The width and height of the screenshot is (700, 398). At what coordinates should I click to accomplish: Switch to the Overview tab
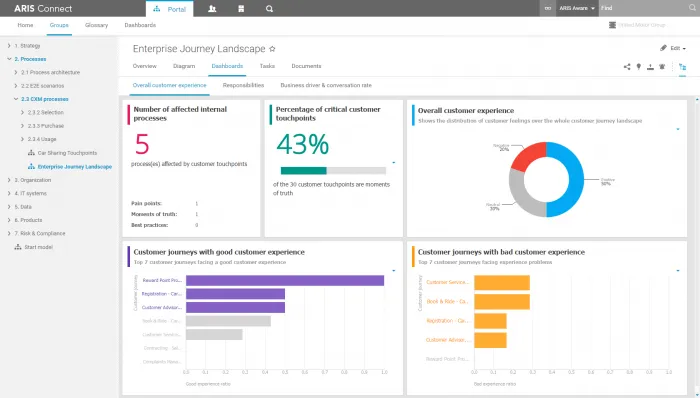145,66
